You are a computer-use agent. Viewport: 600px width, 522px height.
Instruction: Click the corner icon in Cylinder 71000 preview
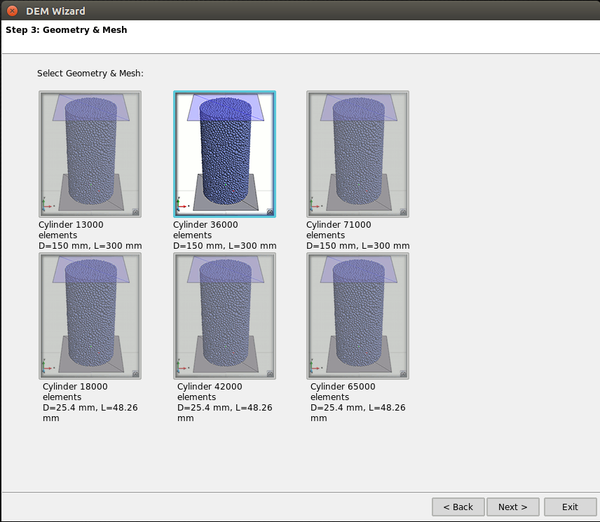[403, 211]
